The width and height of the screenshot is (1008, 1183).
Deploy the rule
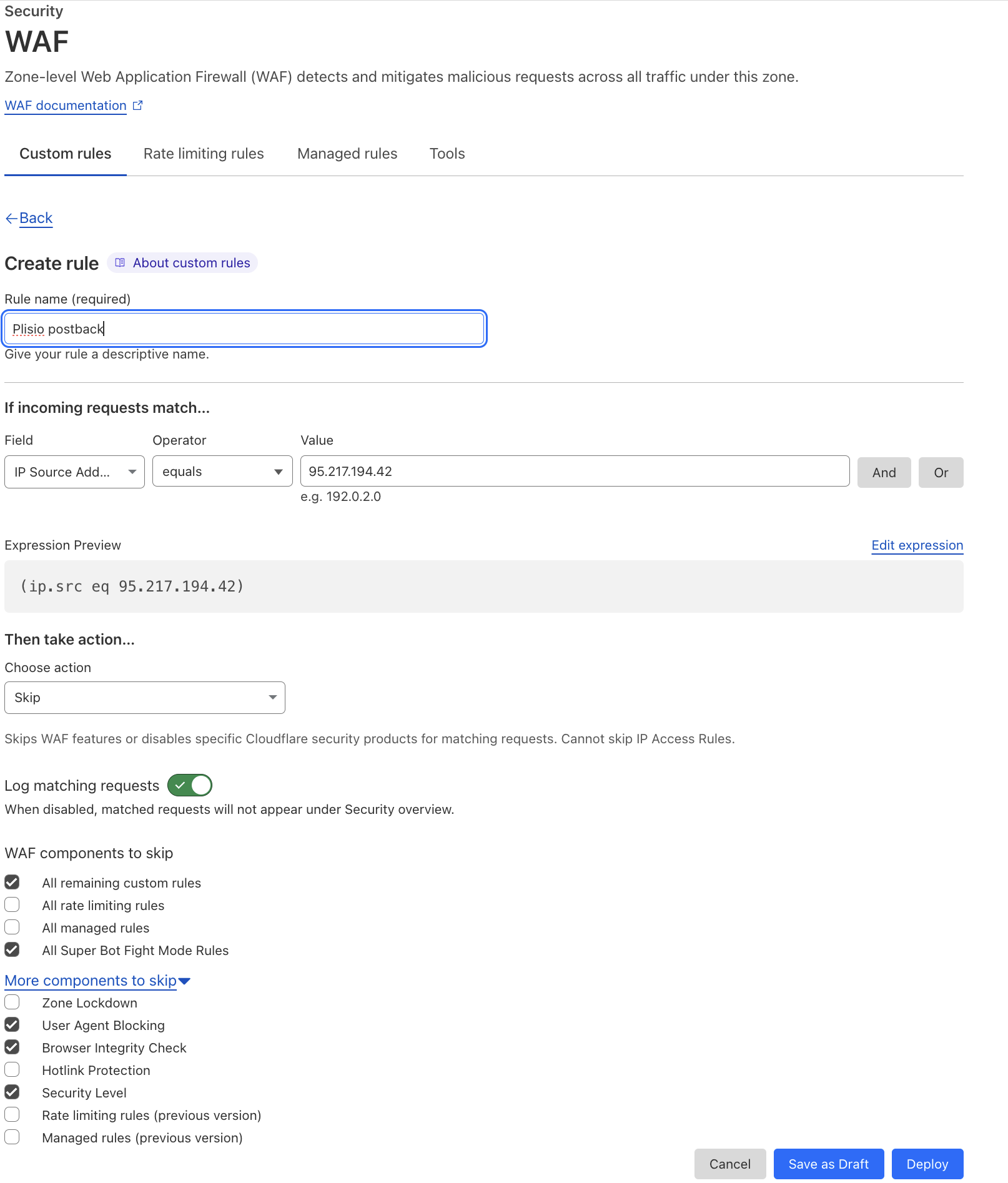pos(927,1164)
